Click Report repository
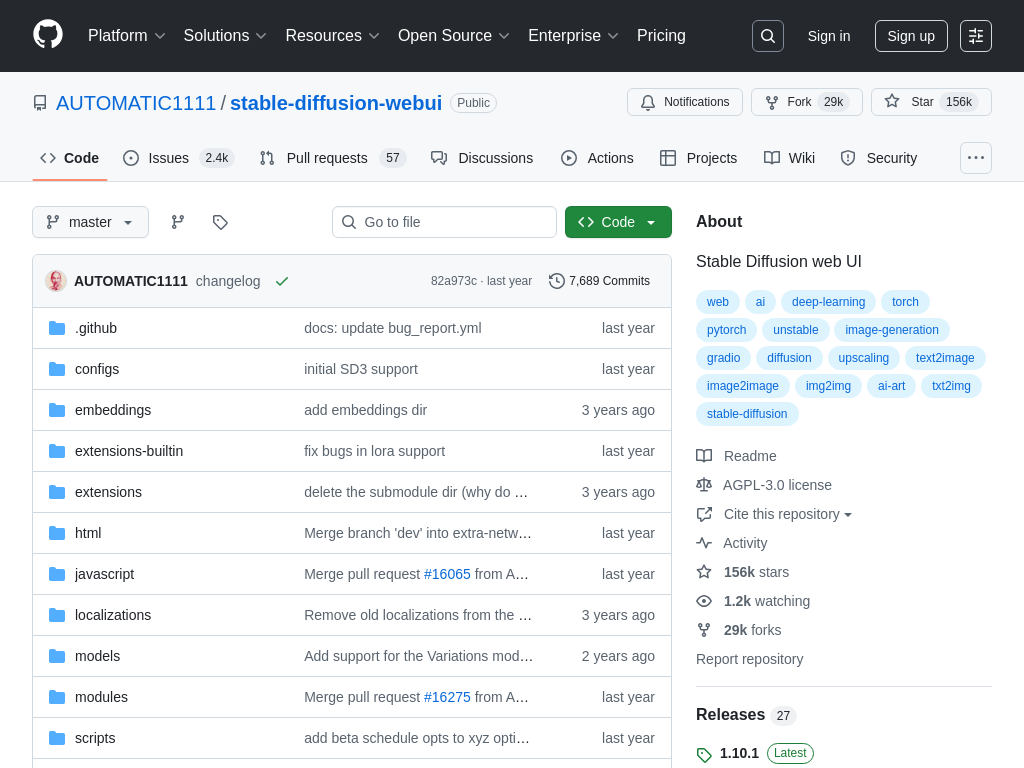Viewport: 1024px width, 768px height. click(x=749, y=659)
